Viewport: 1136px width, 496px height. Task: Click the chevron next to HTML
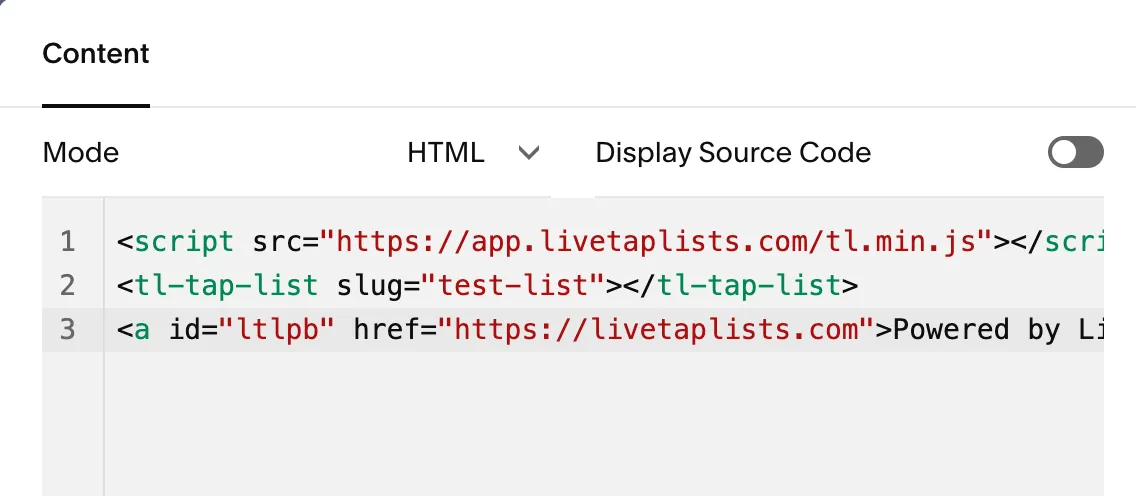pos(529,153)
